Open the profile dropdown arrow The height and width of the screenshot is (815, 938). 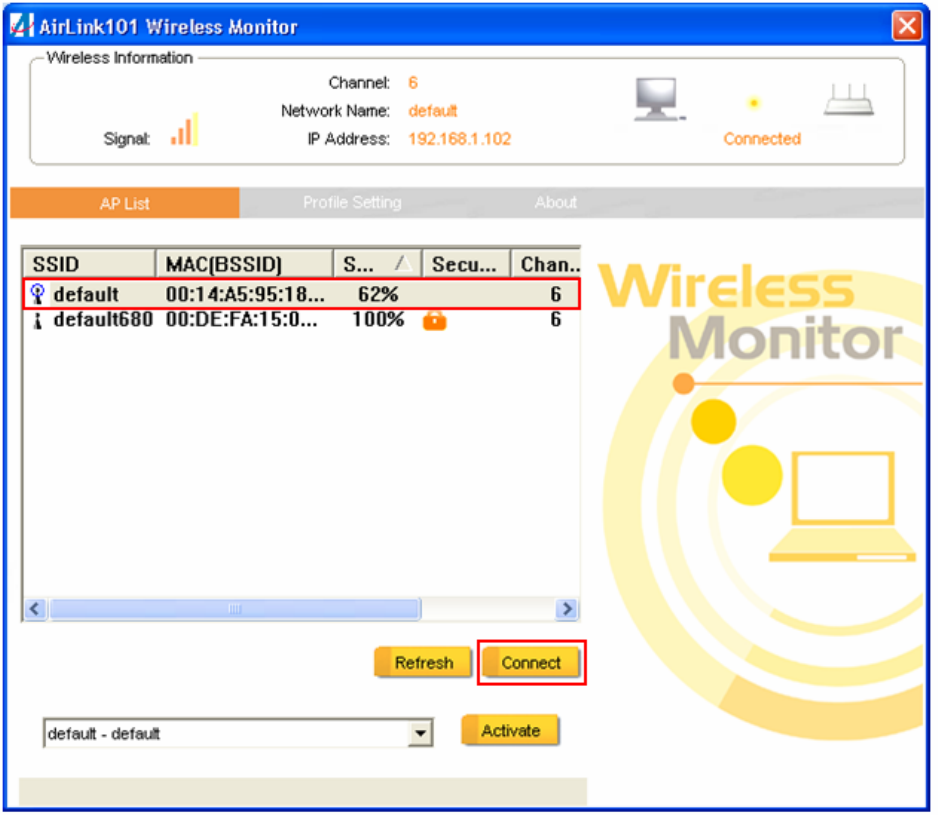pyautogui.click(x=421, y=733)
